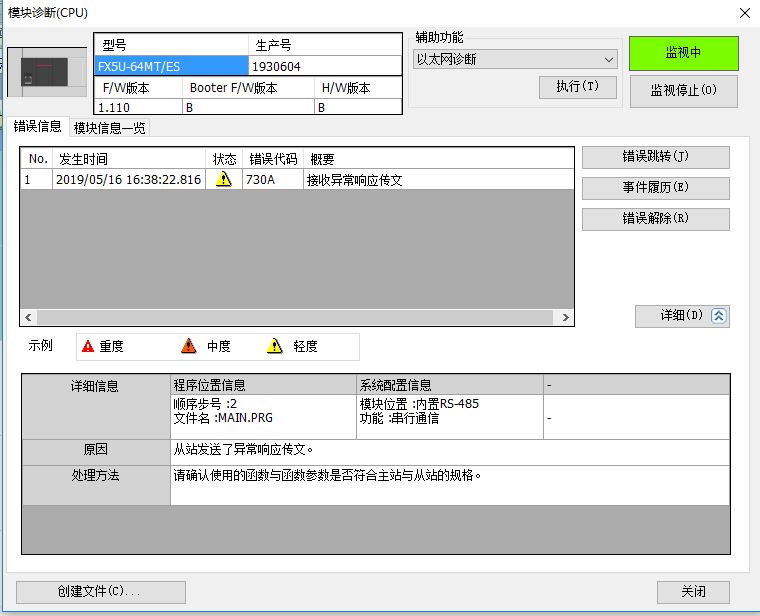Clear error using 错误解除(R)
760x616 pixels.
655,218
